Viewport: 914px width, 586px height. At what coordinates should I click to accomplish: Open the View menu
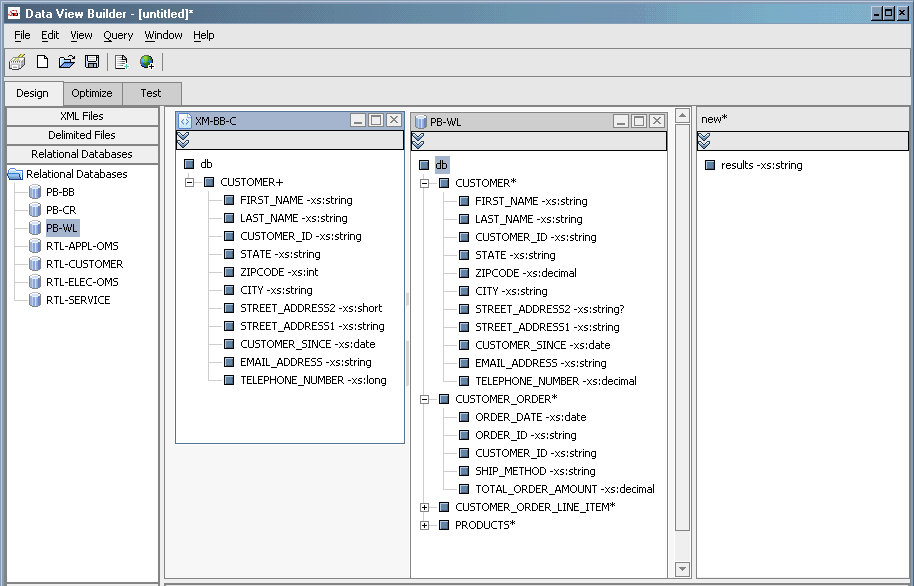(81, 35)
